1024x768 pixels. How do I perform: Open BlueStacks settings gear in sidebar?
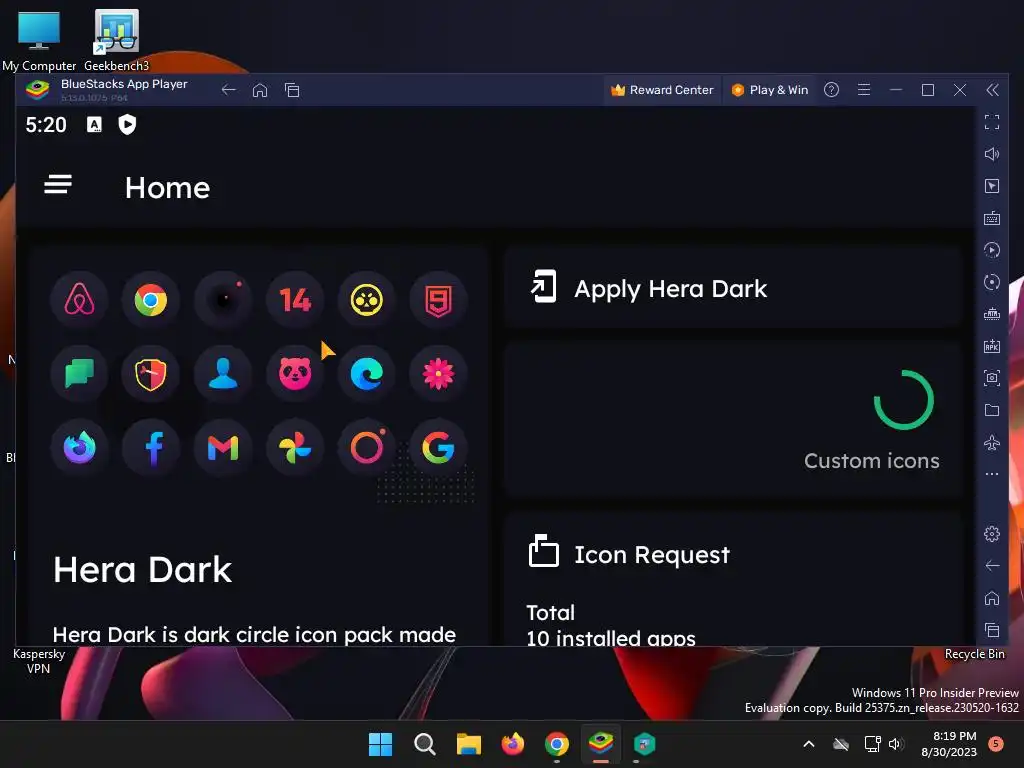point(991,534)
